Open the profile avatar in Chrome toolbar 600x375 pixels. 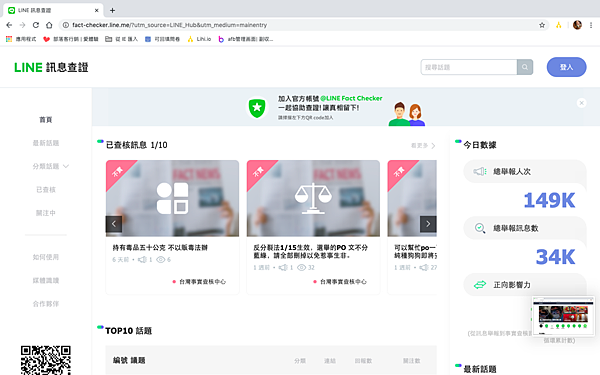click(577, 25)
